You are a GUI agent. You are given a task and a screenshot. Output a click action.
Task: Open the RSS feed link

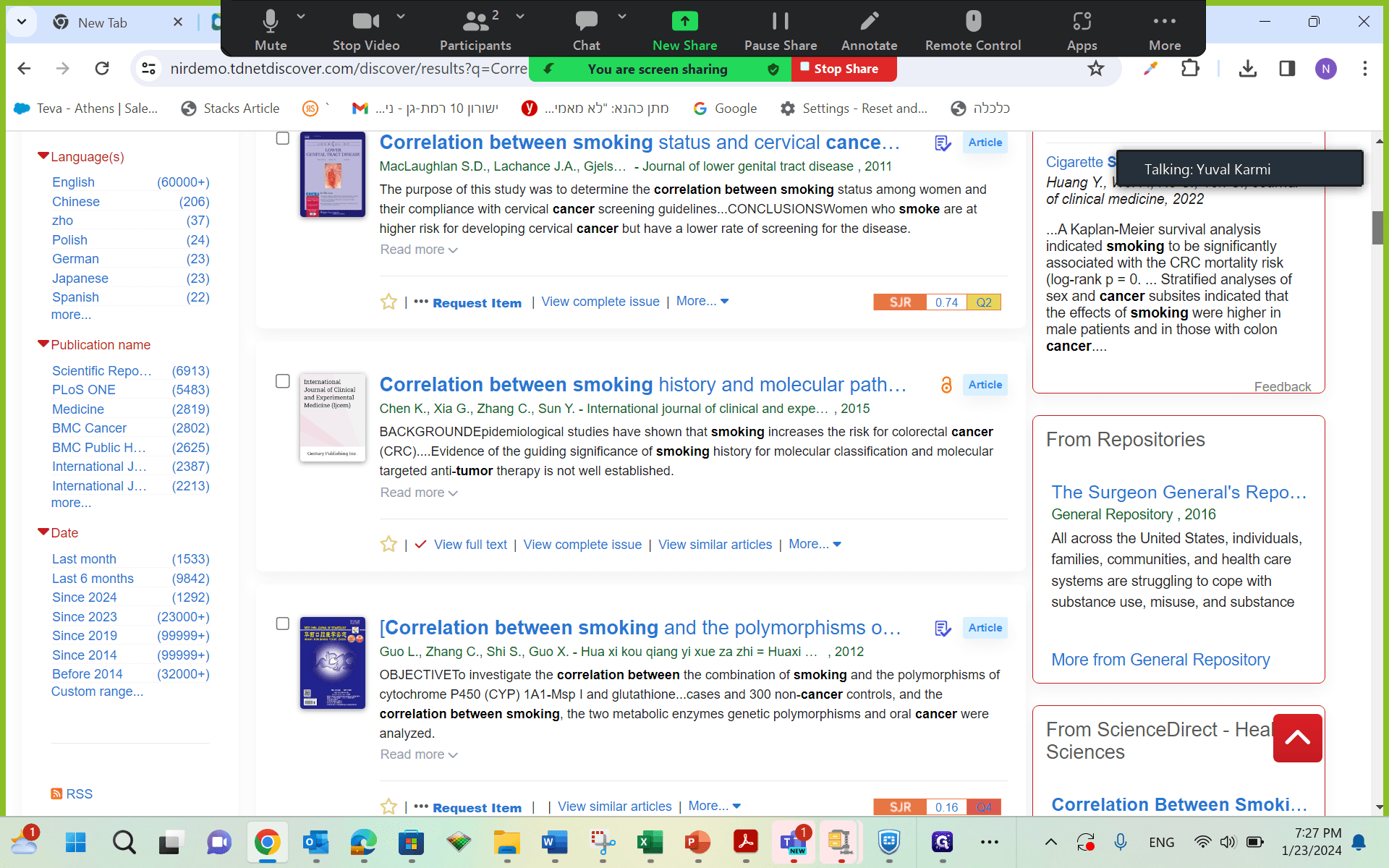click(x=72, y=793)
